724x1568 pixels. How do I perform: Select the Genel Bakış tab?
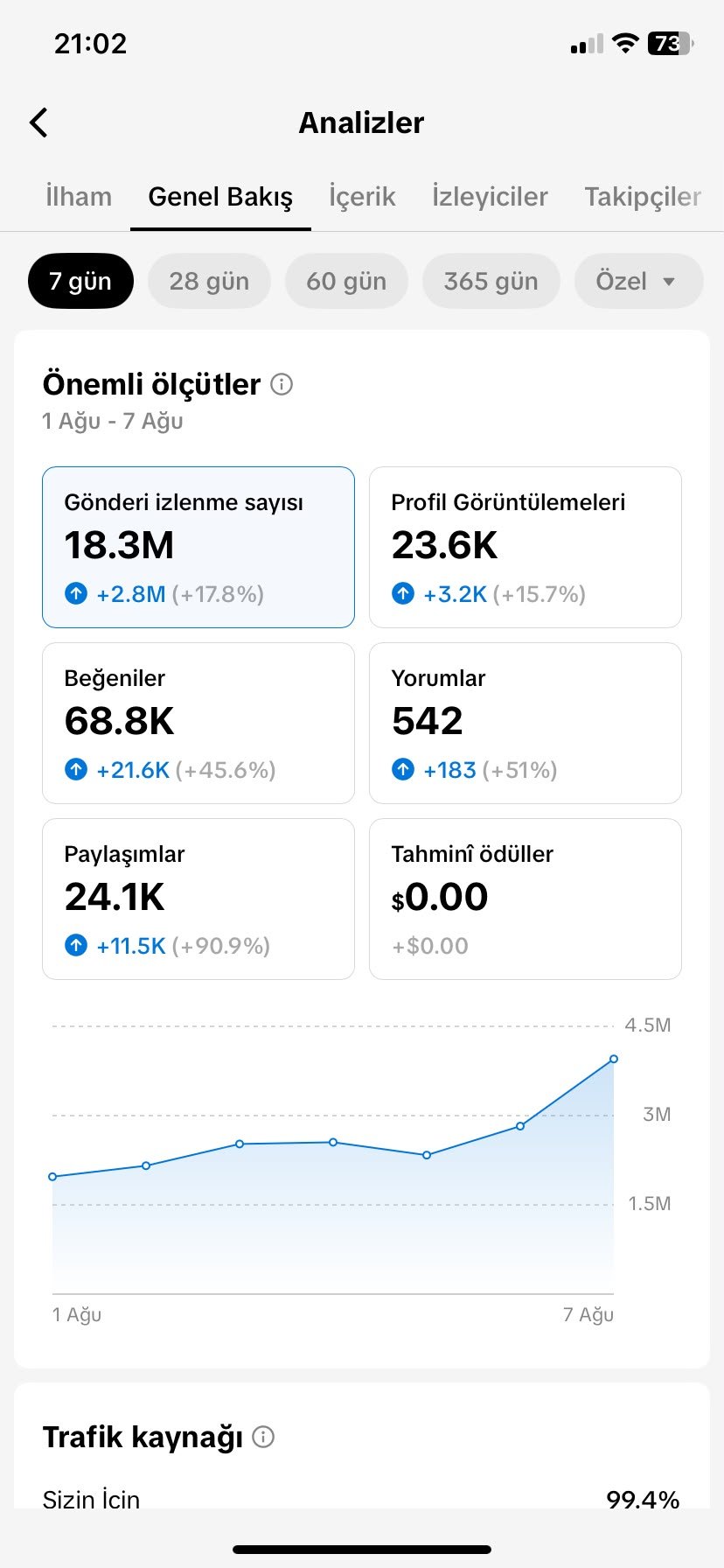(x=220, y=196)
